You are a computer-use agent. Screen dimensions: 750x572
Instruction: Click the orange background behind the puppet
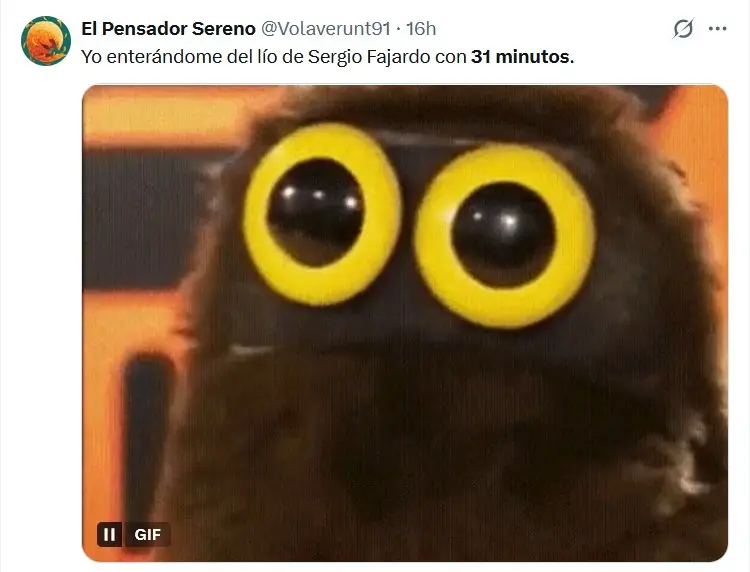[158, 115]
